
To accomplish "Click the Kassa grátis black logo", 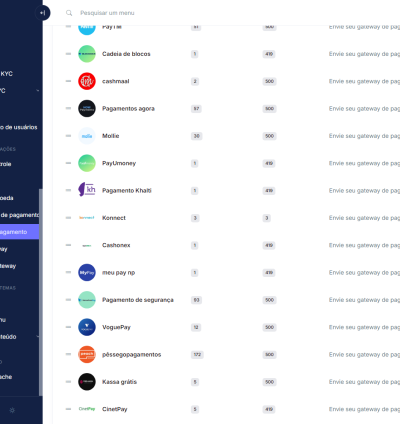I will click(x=87, y=382).
